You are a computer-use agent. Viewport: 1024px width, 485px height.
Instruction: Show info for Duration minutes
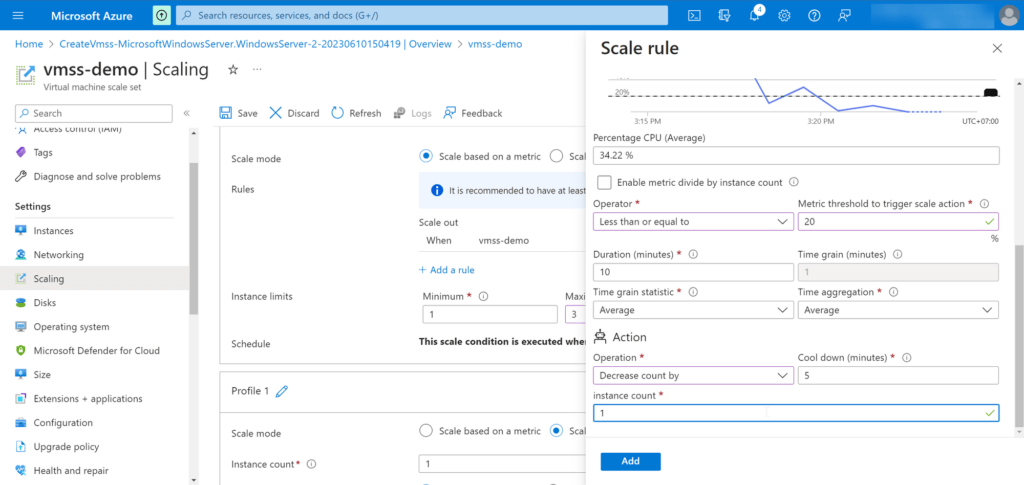(694, 254)
